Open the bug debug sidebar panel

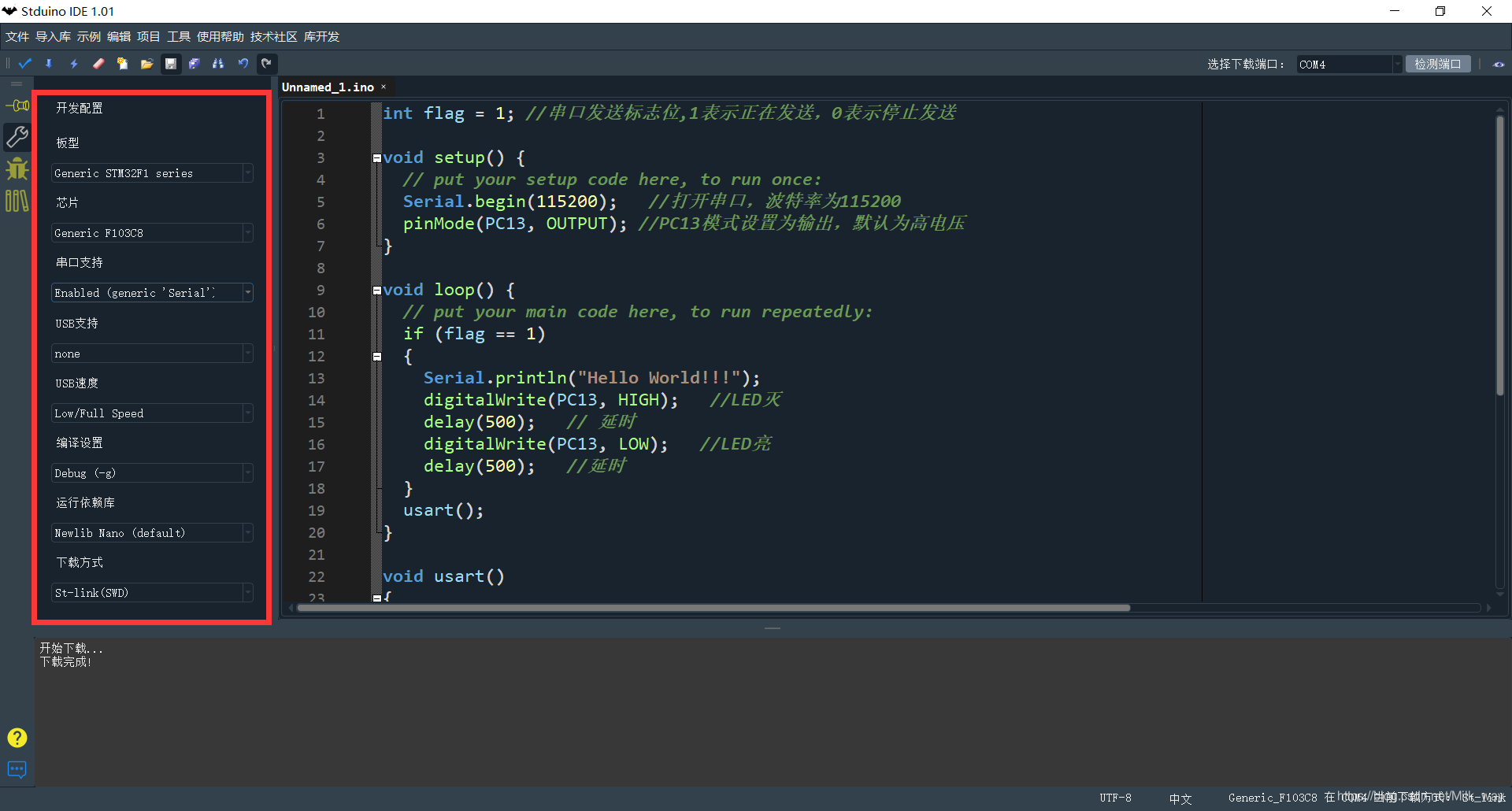click(x=17, y=168)
